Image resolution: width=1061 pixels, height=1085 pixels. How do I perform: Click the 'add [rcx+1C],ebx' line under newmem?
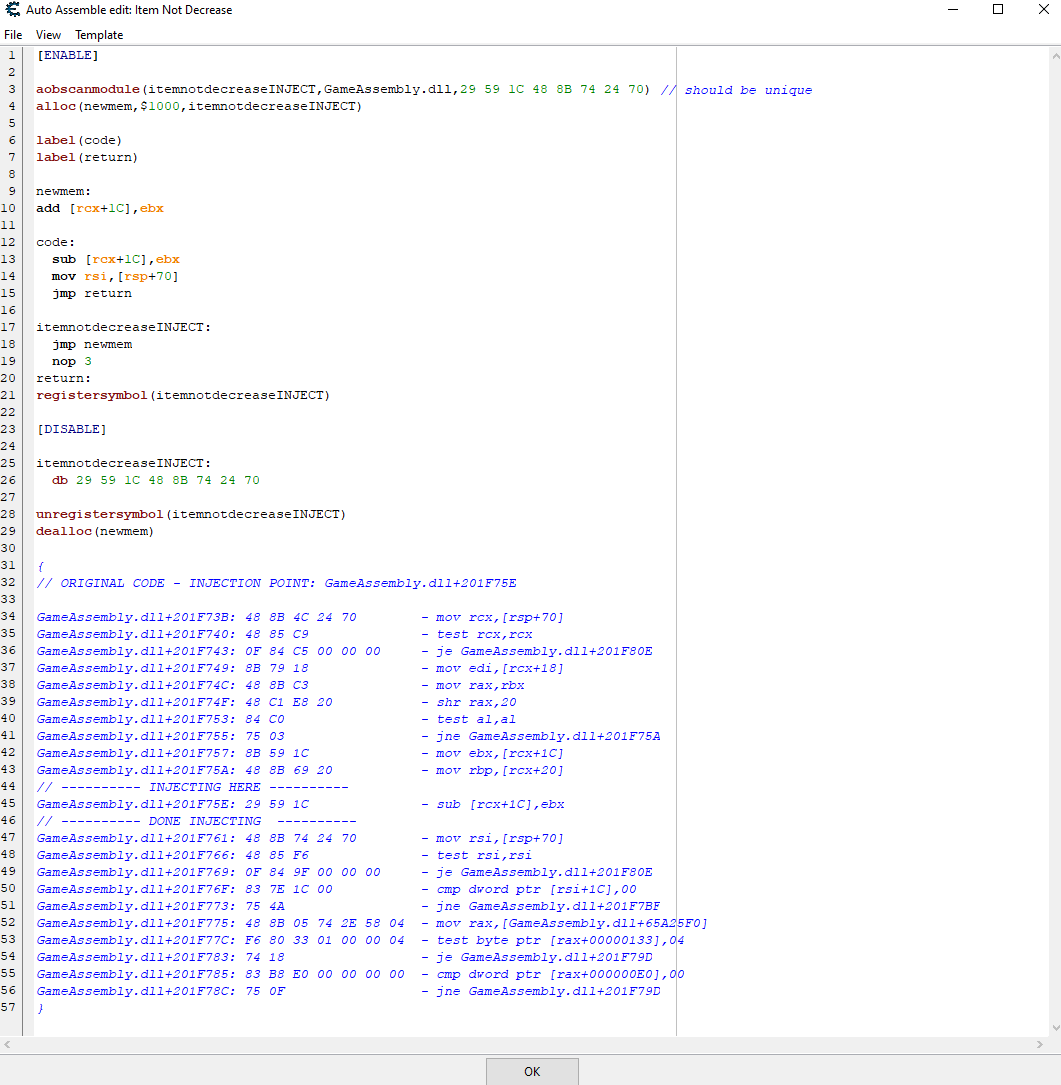coord(100,209)
